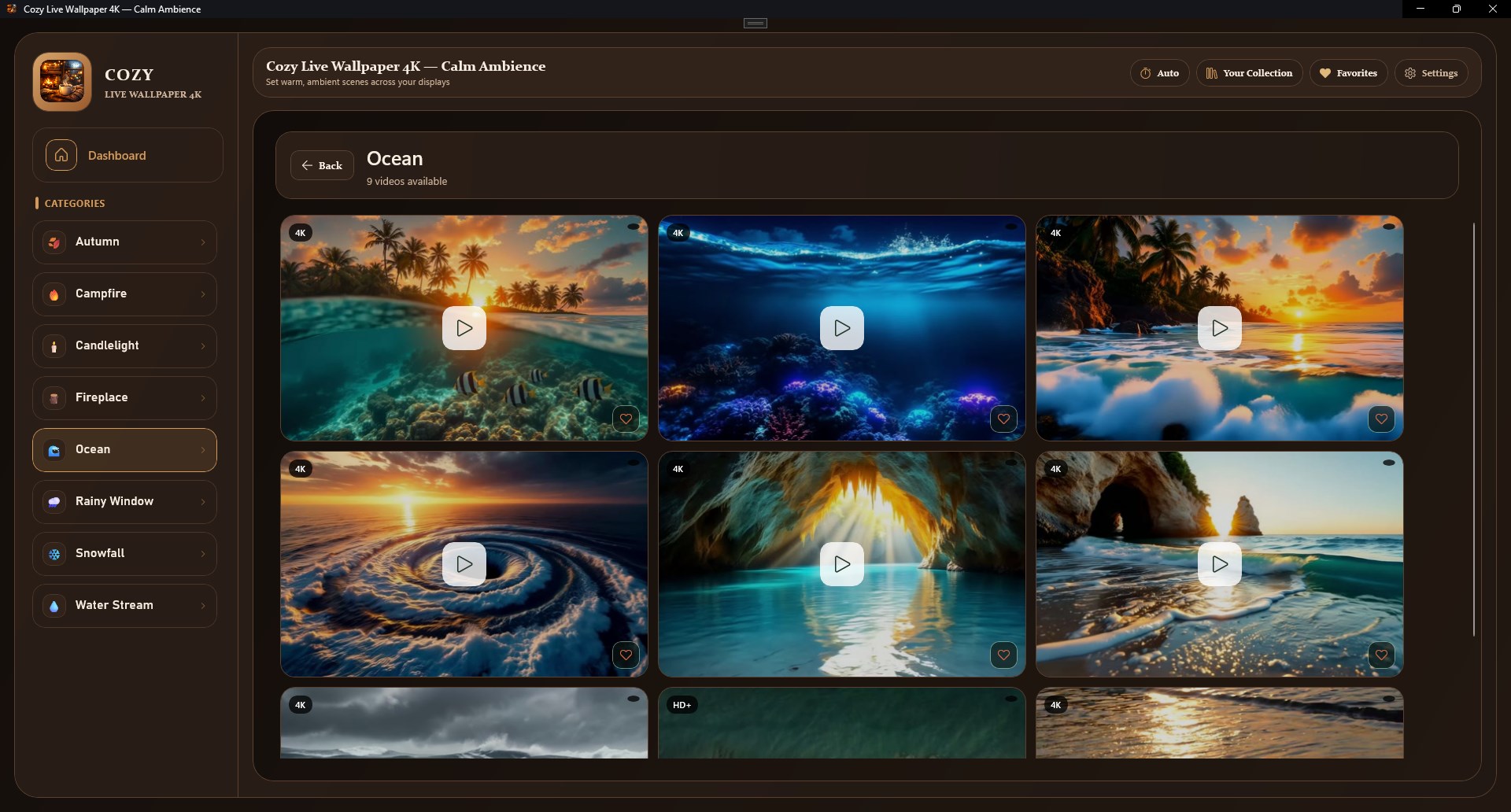Go back with the Back button
Viewport: 1511px width, 812px height.
[322, 165]
